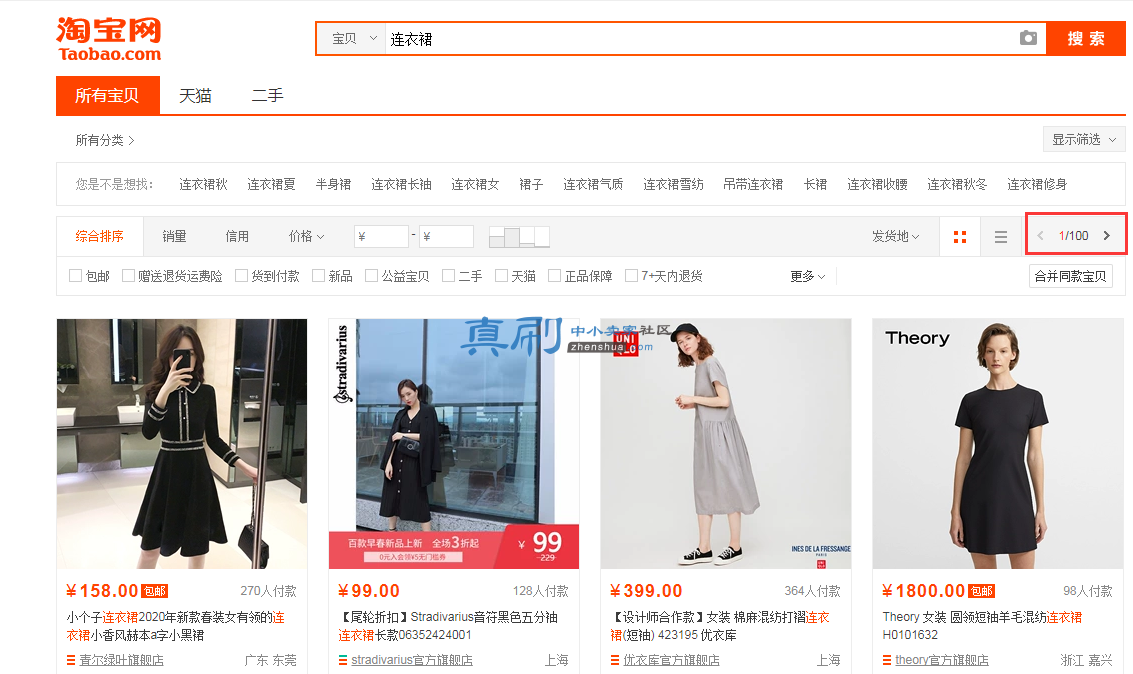Select the 销量 sort tab
This screenshot has width=1133, height=674.
(174, 236)
